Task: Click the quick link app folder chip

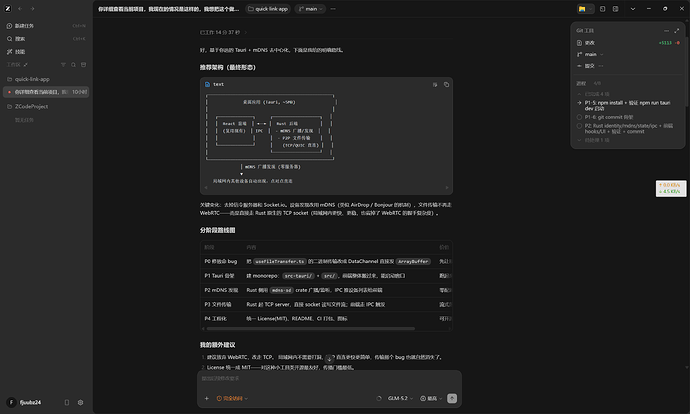Action: [268, 9]
